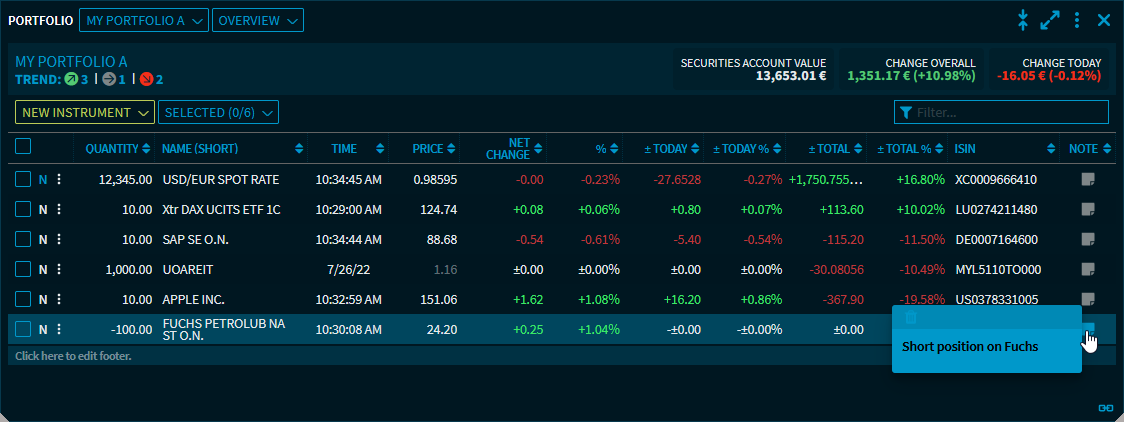Open row menu for APPLE INC.
The height and width of the screenshot is (422, 1124).
59,299
